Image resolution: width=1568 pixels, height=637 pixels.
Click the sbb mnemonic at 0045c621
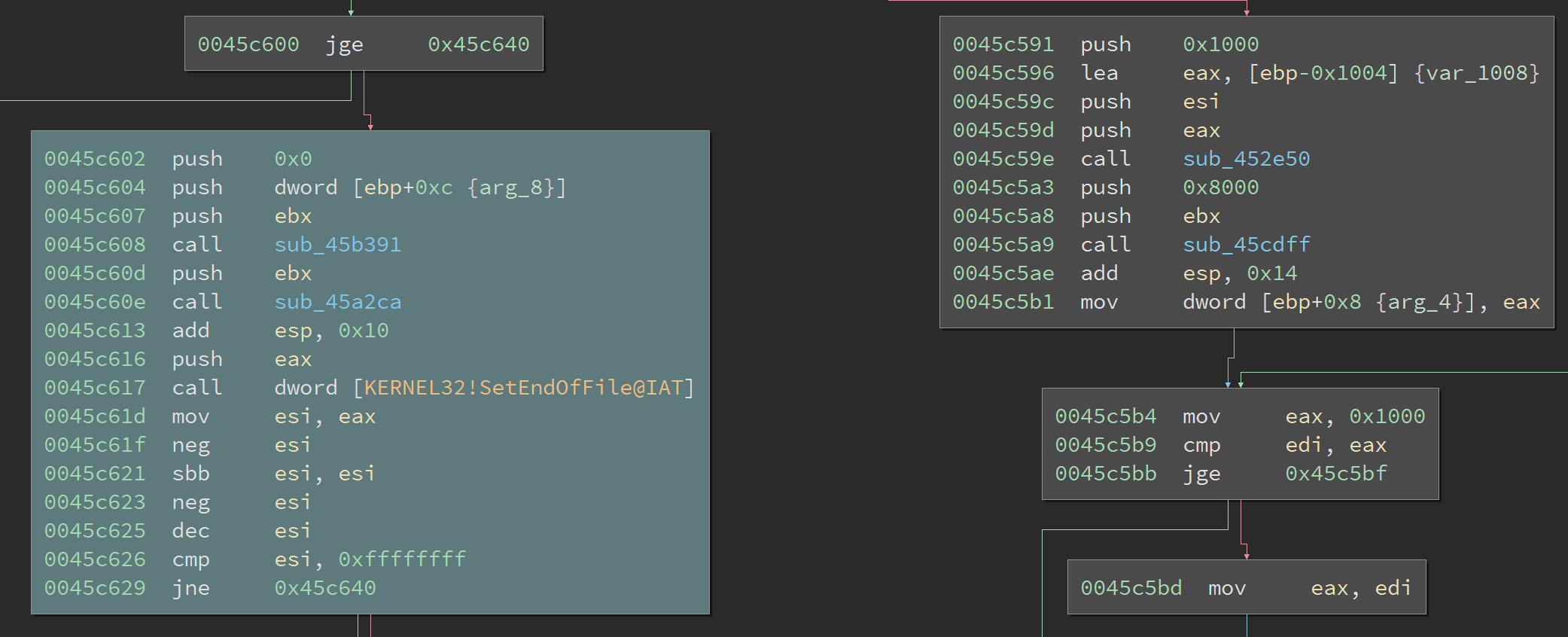tap(191, 474)
